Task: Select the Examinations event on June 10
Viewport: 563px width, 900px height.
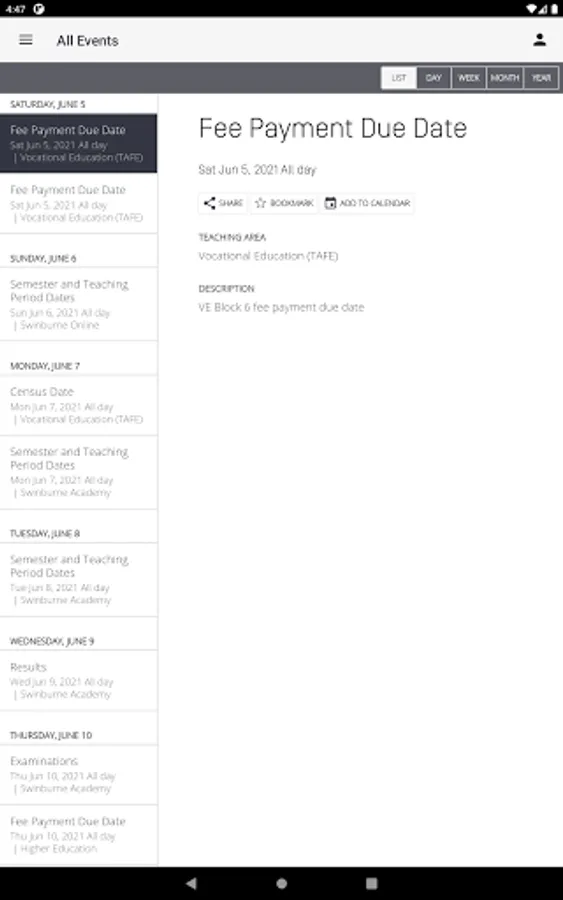Action: (x=79, y=775)
